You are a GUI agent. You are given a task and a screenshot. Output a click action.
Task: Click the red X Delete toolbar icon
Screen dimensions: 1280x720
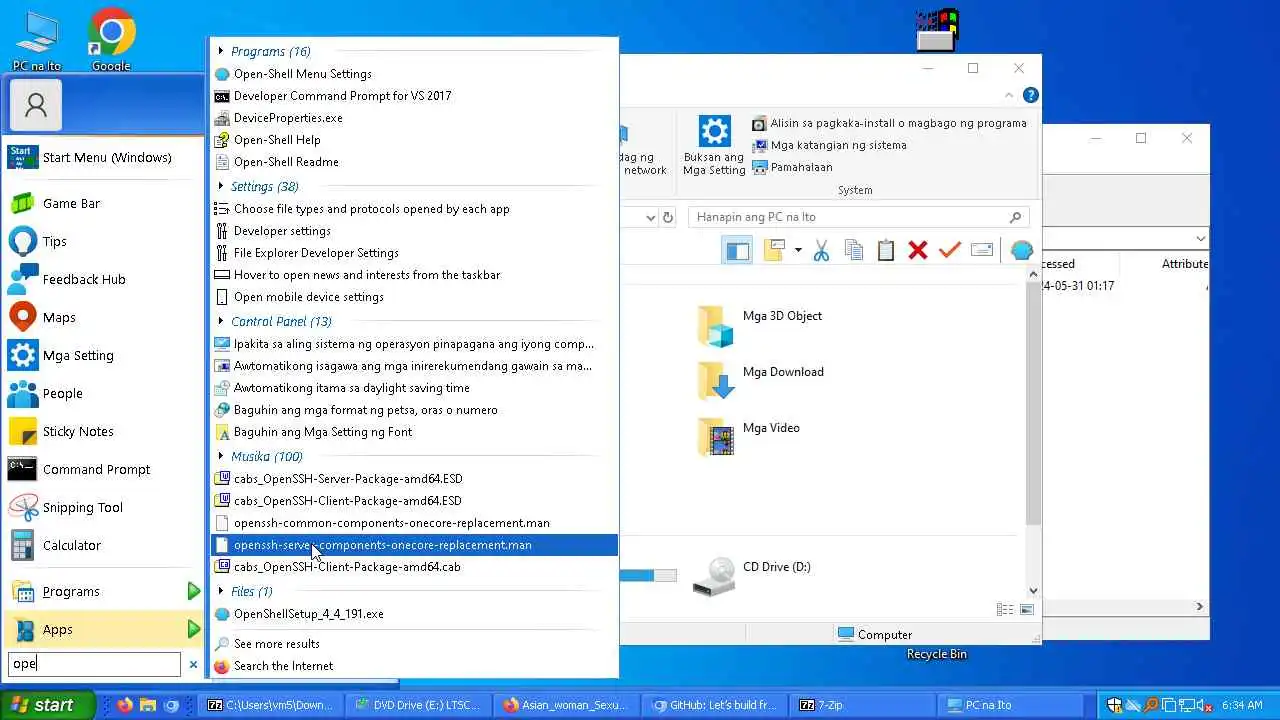(918, 250)
